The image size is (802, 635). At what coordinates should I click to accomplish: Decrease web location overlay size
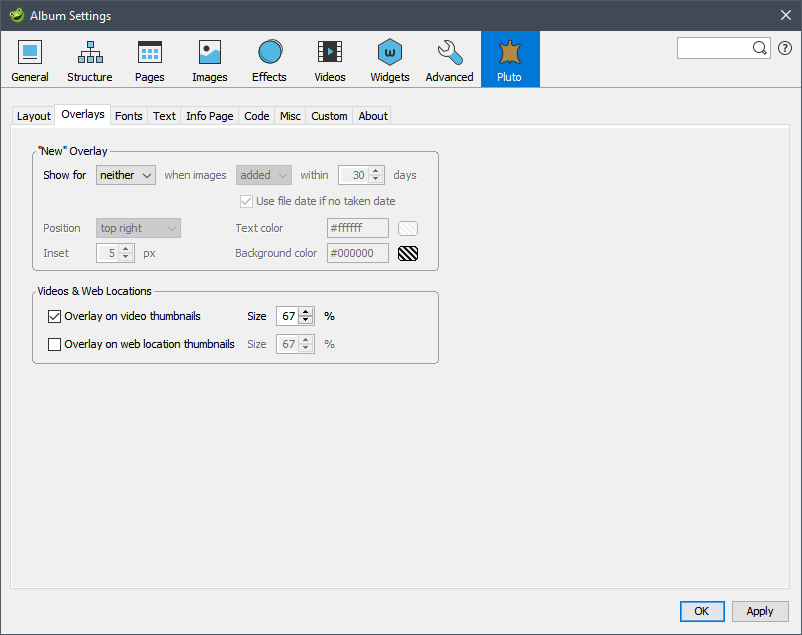click(306, 348)
